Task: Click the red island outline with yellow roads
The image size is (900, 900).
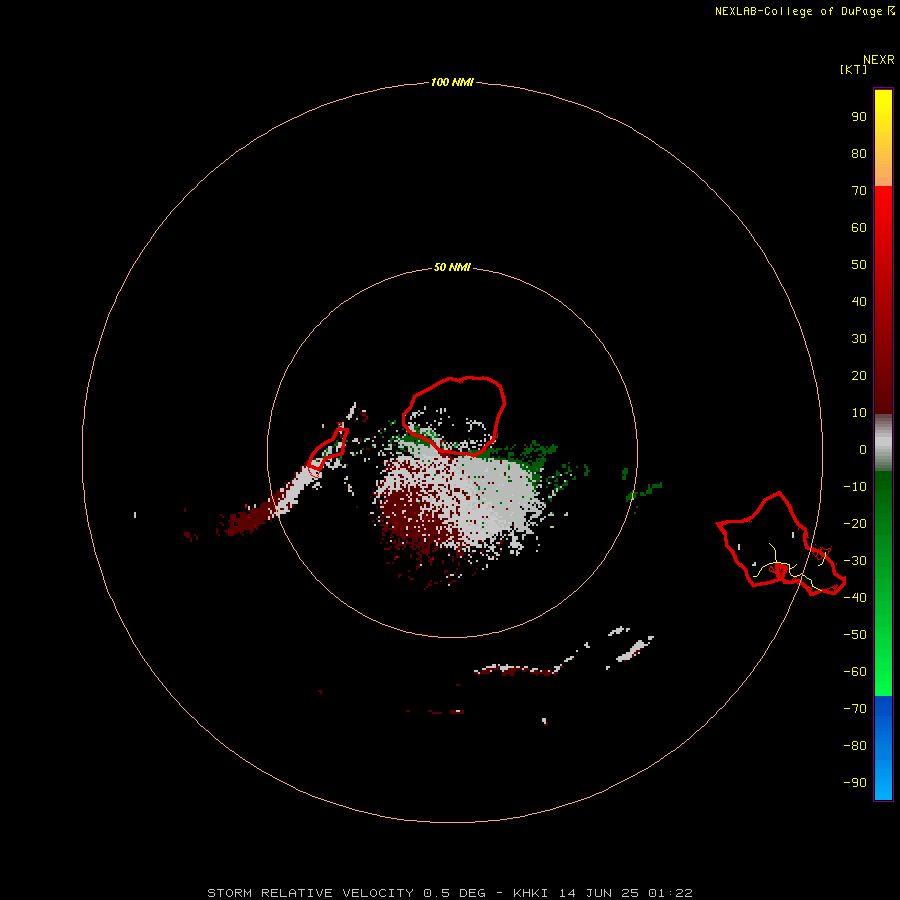Action: 781,544
